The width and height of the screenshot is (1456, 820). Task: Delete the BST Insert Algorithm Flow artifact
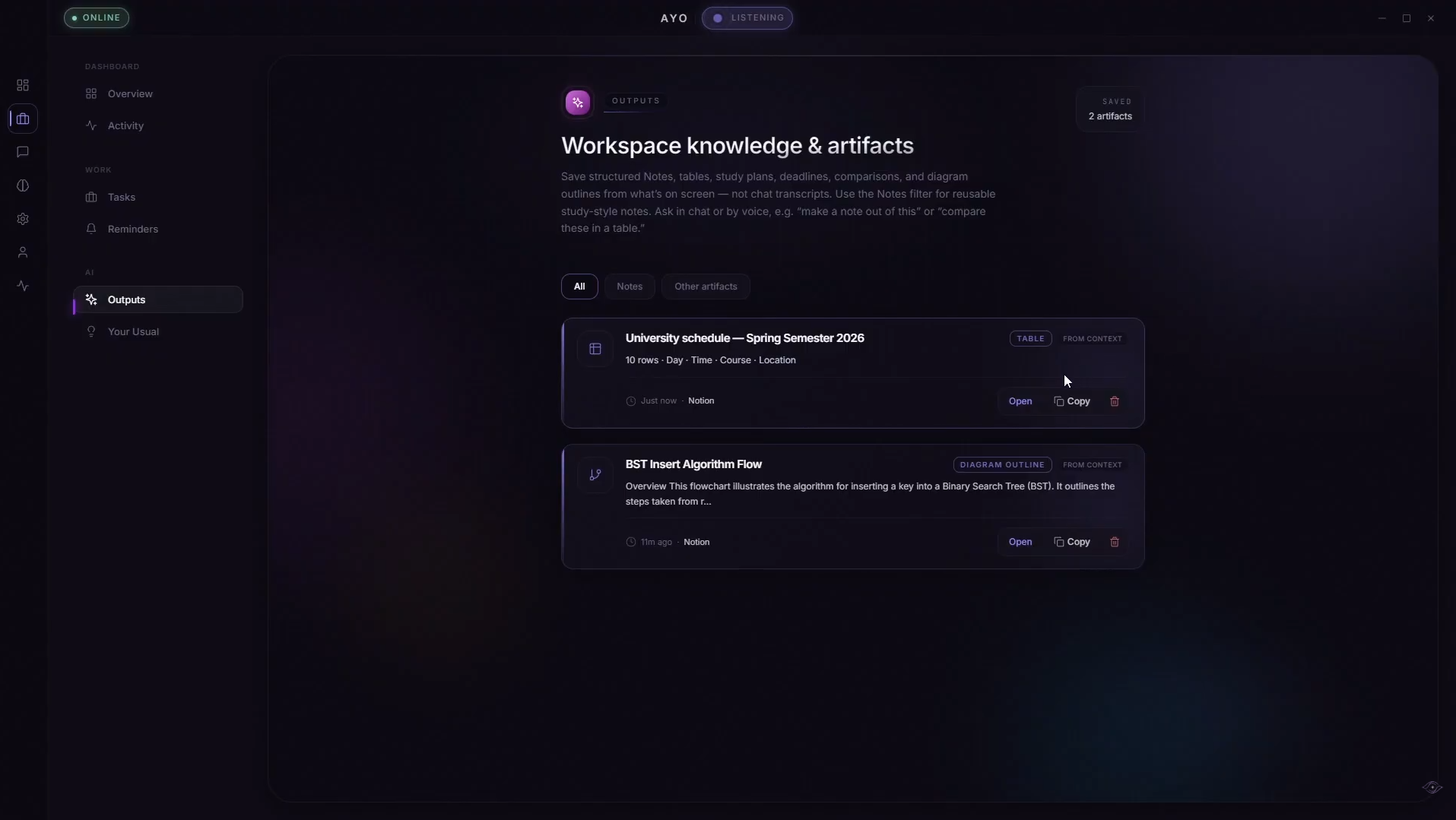(1115, 542)
